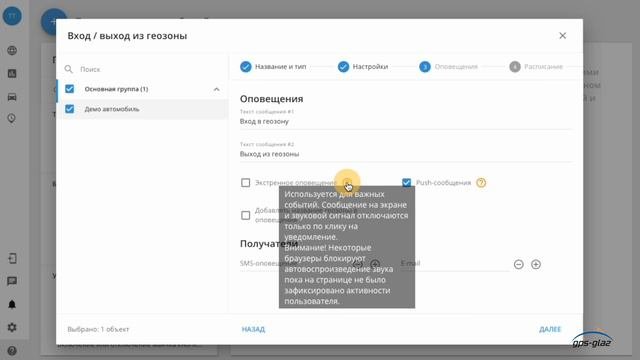Click the E-mail recipient field
Screen dimensions: 640x360
coord(455,263)
